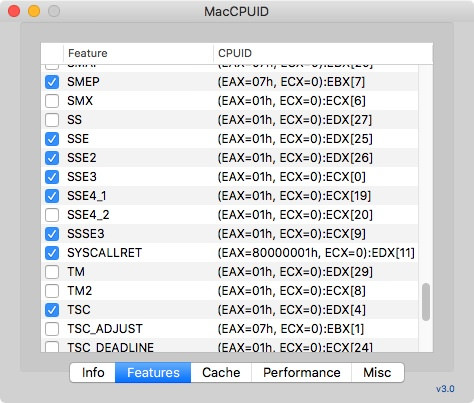Viewport: 474px width, 403px height.
Task: Uncheck the SYSCALLRET checkbox
Action: [x=52, y=253]
